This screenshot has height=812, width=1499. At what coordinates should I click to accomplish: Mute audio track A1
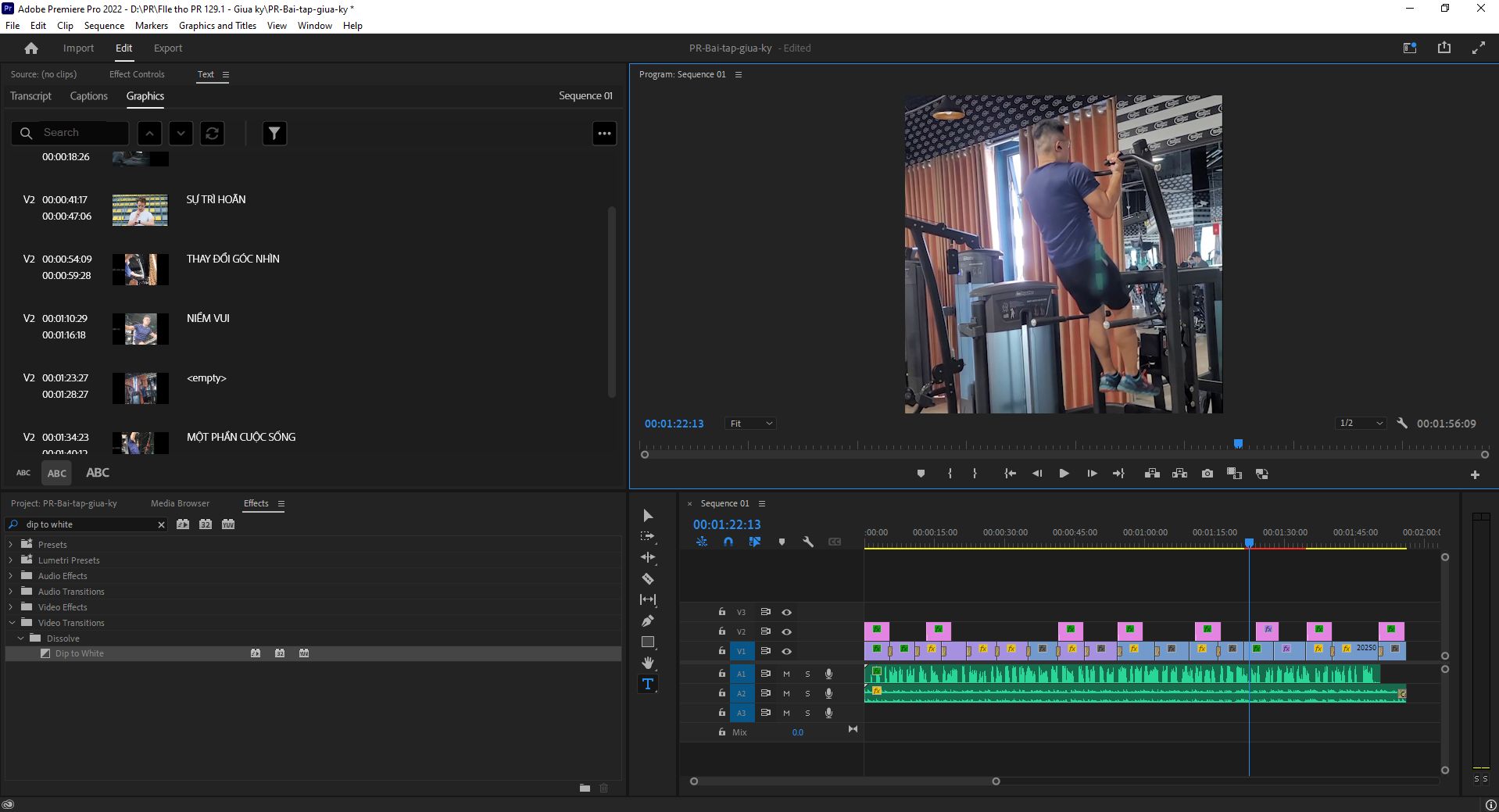[787, 674]
